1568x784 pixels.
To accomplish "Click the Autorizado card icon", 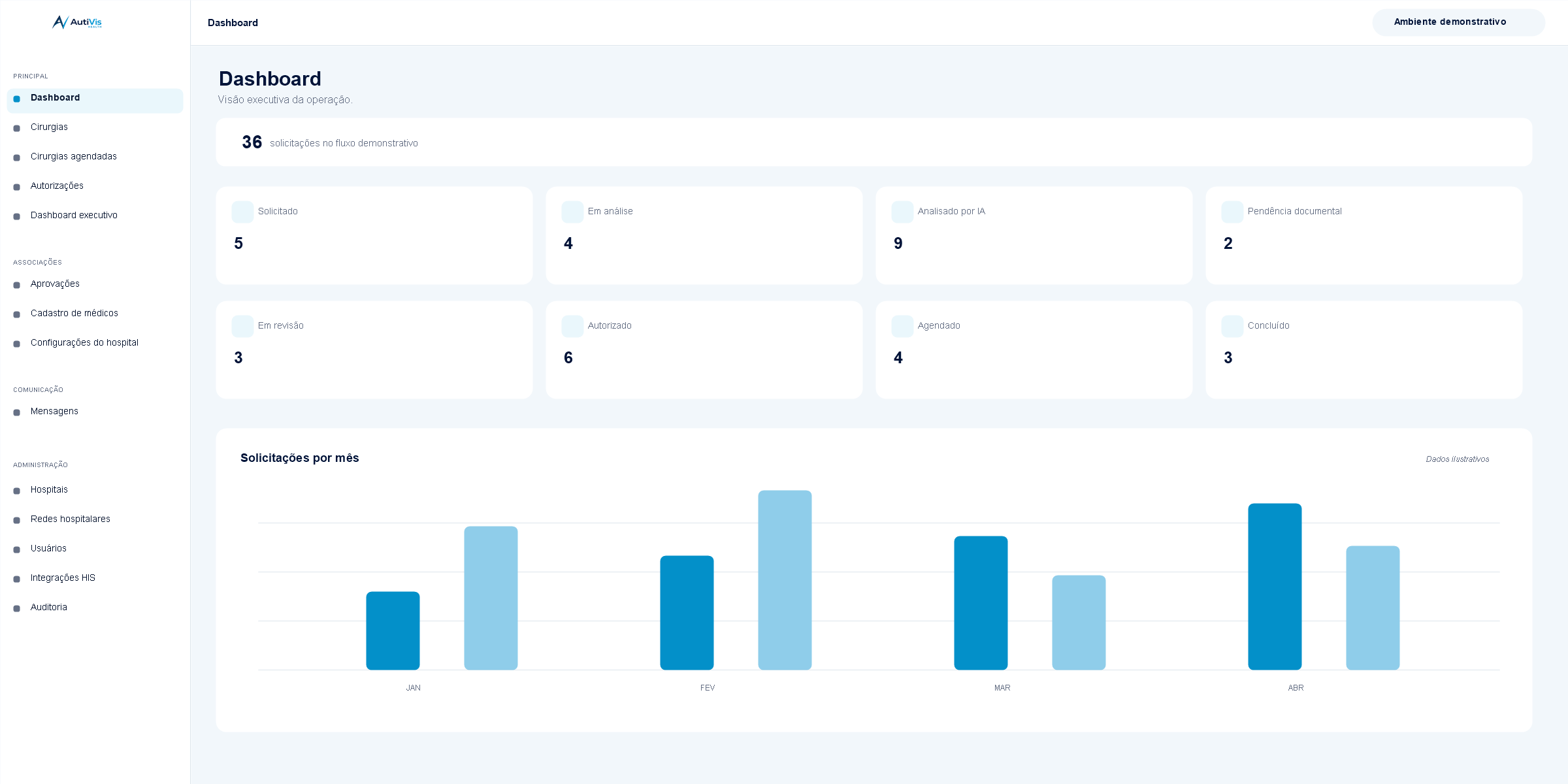I will [572, 326].
